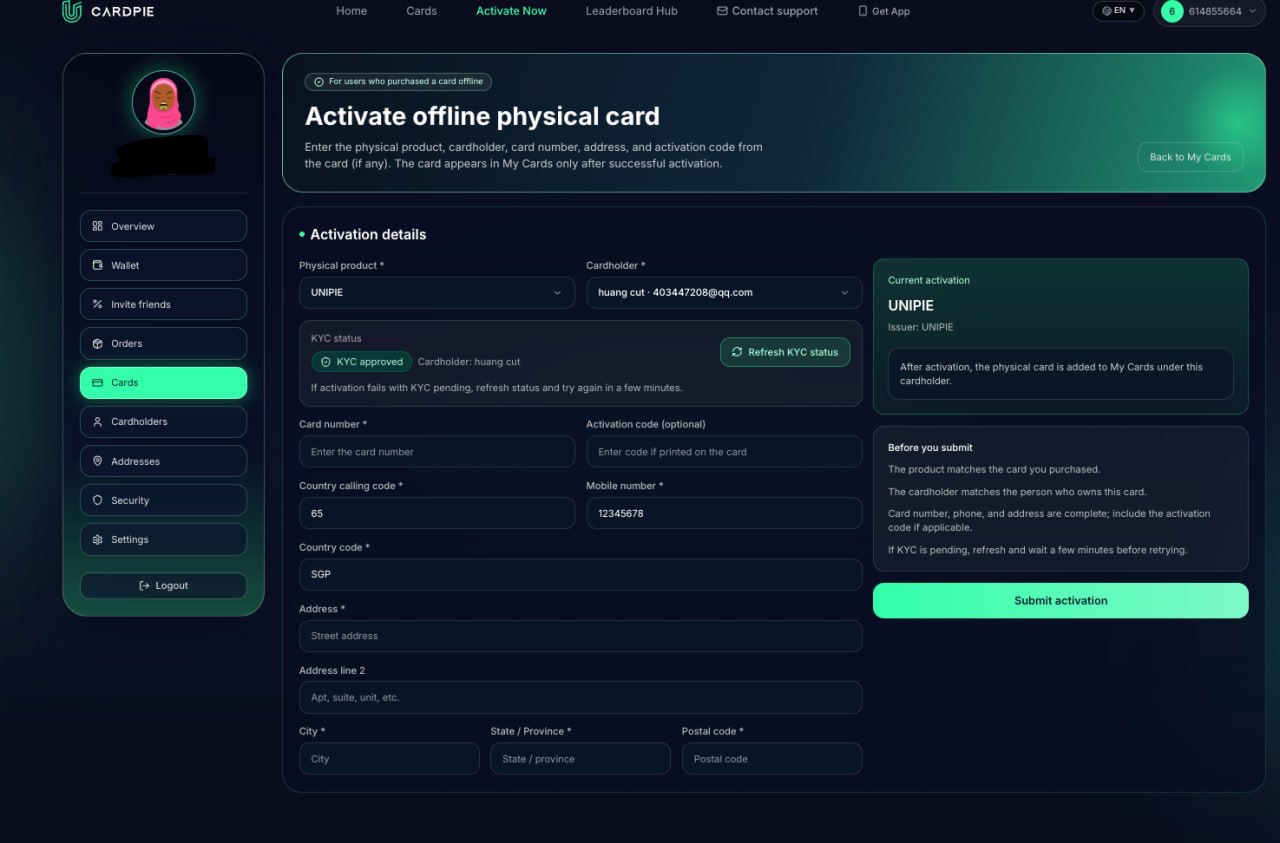Click the Overview grid icon in sidebar
This screenshot has width=1280, height=843.
pos(97,226)
